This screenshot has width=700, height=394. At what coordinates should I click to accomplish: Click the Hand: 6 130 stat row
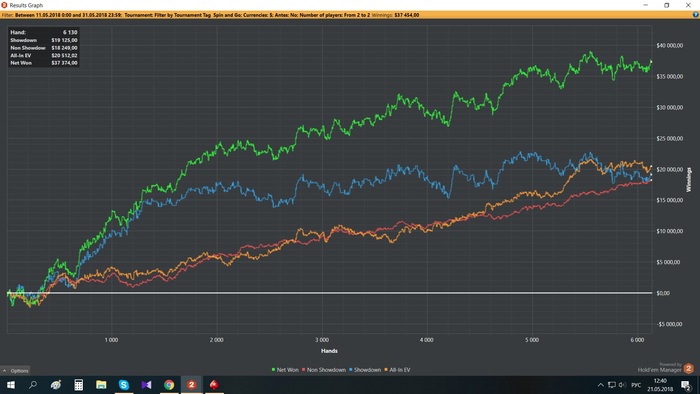pyautogui.click(x=43, y=32)
